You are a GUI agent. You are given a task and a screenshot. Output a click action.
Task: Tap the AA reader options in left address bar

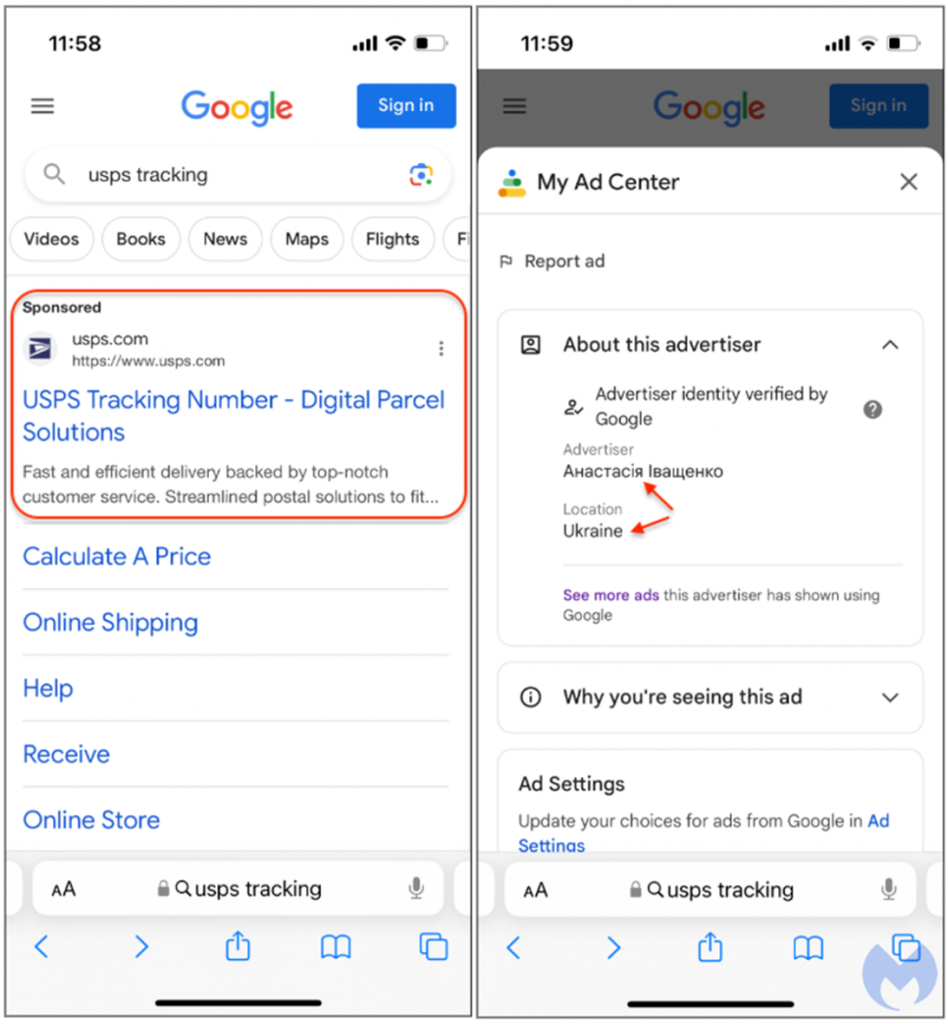[64, 889]
